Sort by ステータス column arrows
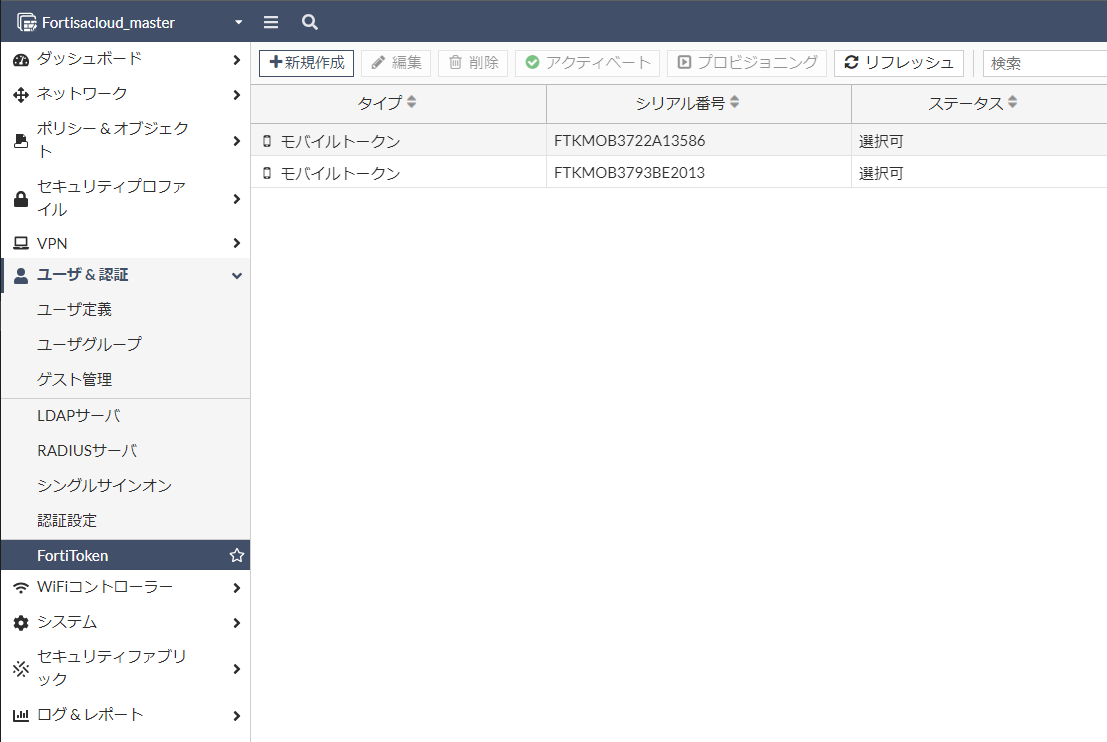 [1012, 102]
